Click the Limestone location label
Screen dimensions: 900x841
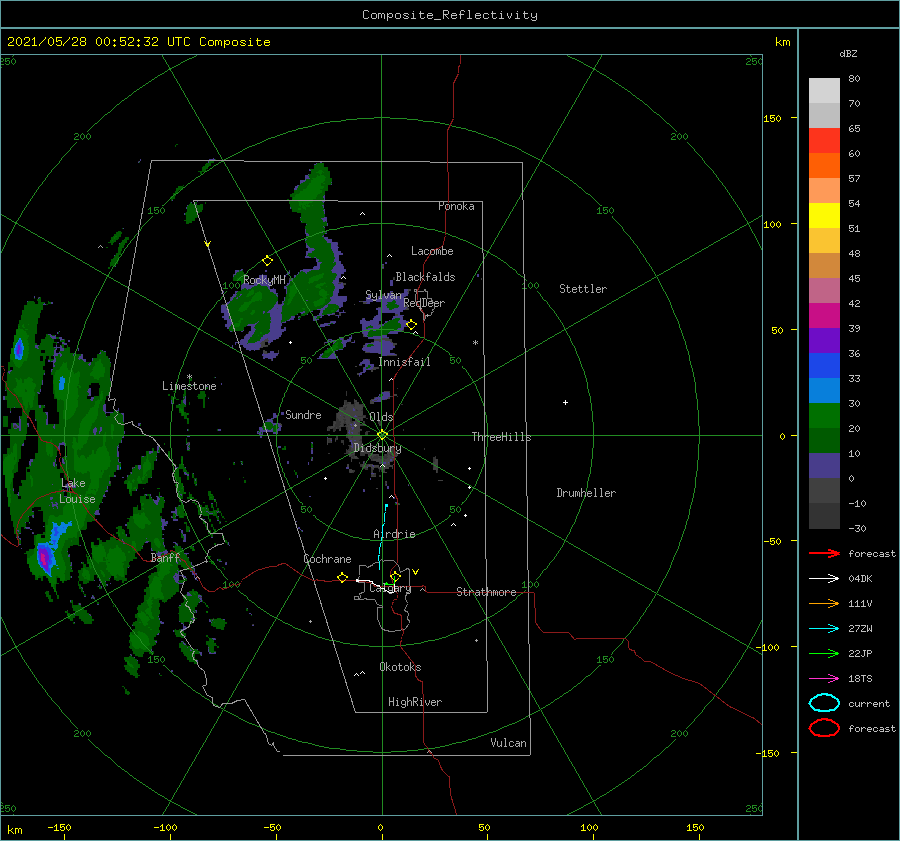pyautogui.click(x=189, y=386)
